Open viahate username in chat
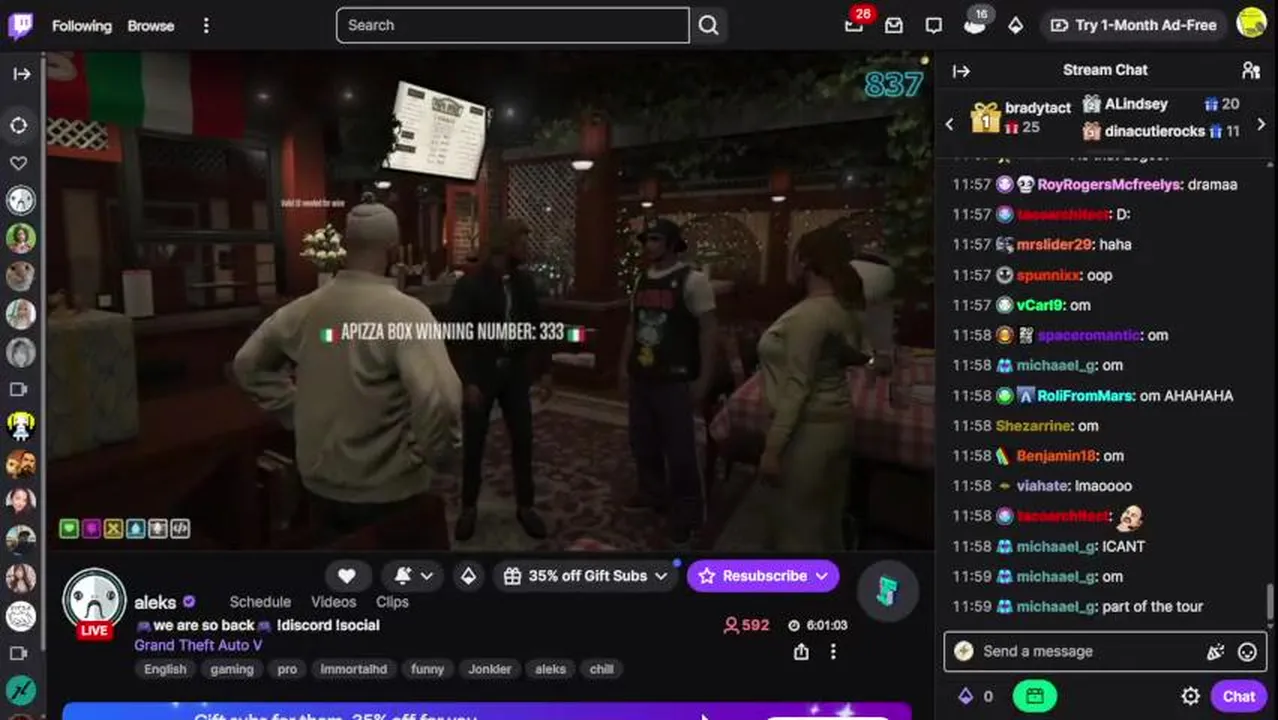1278x720 pixels. pyautogui.click(x=1043, y=486)
